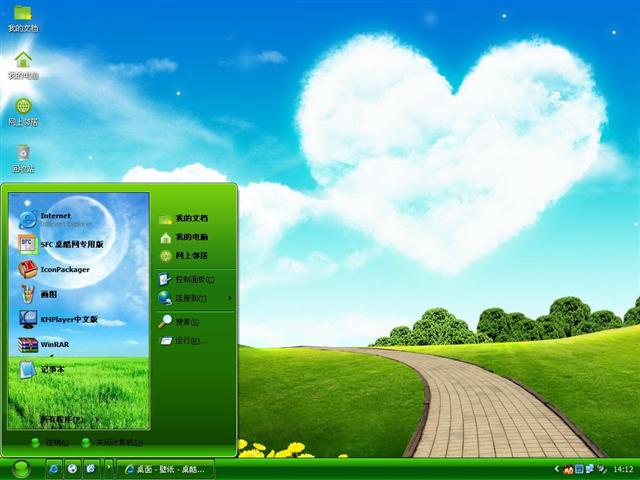Click the 14:12 taskbar clock
640x480 pixels.
pos(623,470)
